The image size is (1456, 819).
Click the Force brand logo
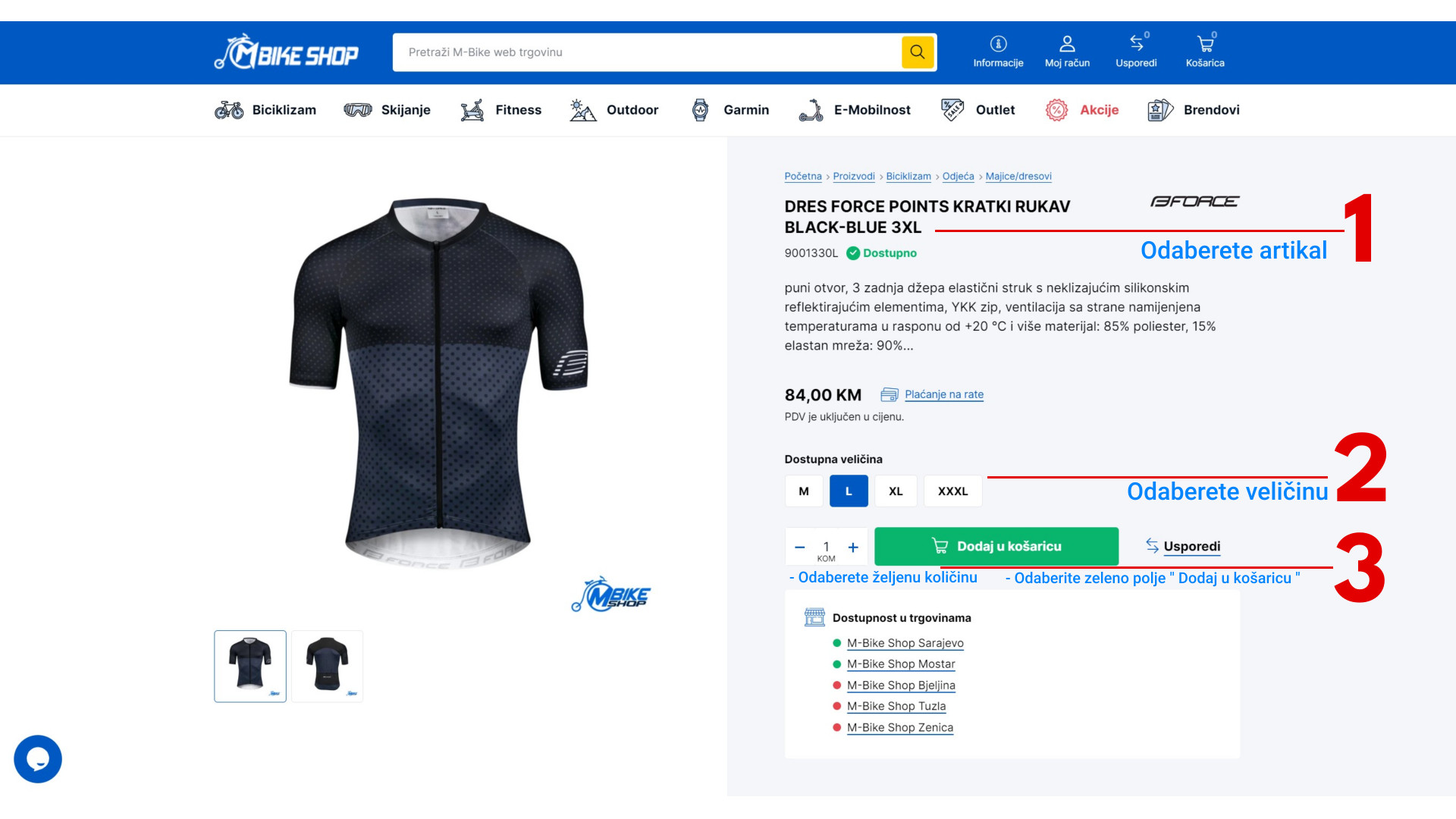point(1194,202)
